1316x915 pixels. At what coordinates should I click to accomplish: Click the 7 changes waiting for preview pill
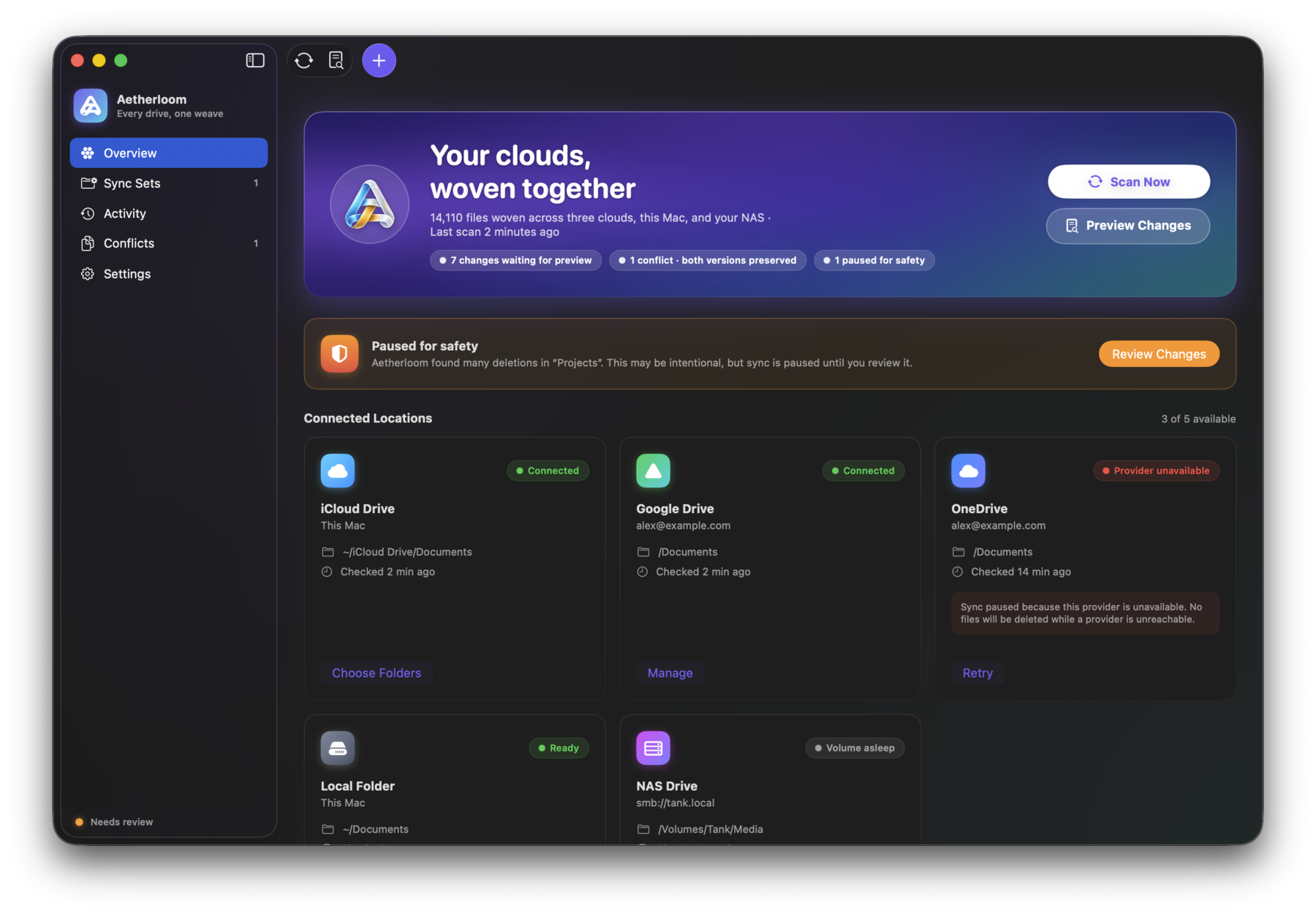click(515, 260)
